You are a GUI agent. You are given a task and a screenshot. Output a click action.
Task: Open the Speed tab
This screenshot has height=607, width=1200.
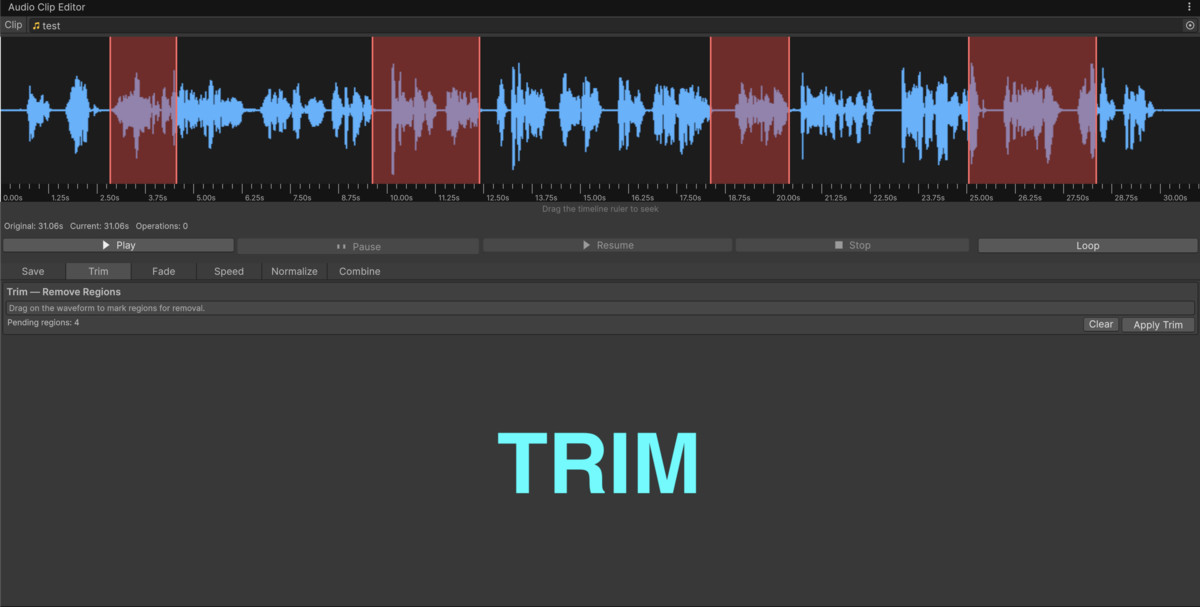(x=229, y=271)
